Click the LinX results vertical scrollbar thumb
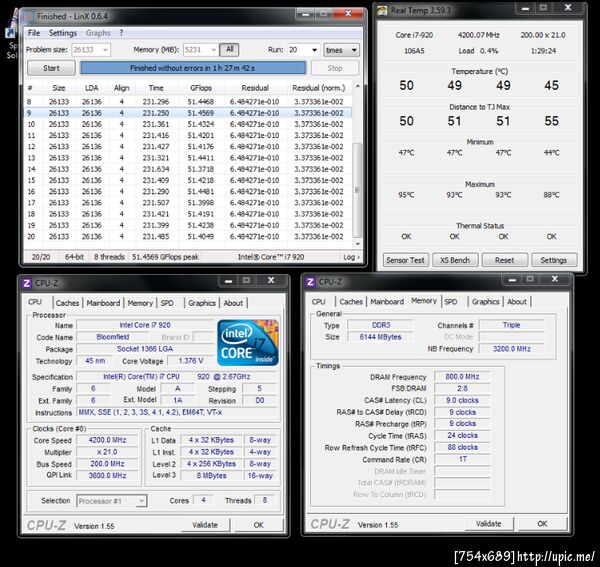Screen dimensions: 600x567 (357, 190)
